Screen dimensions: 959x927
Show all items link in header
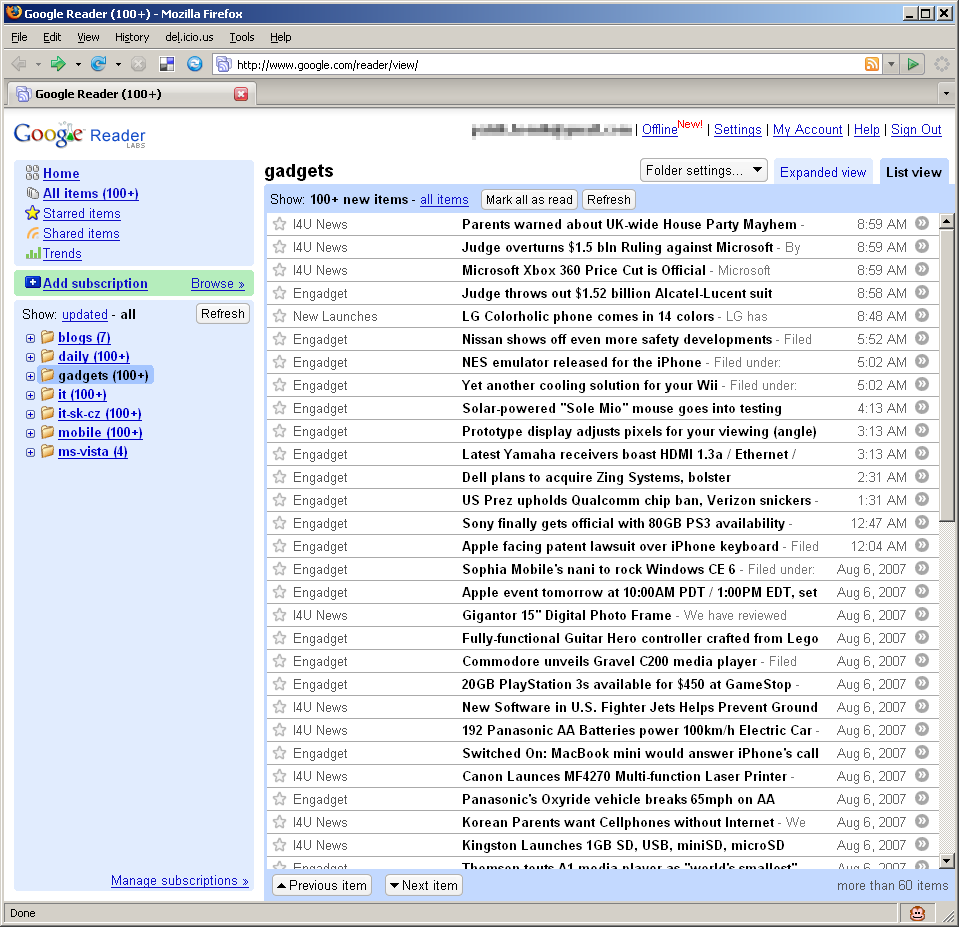(444, 199)
